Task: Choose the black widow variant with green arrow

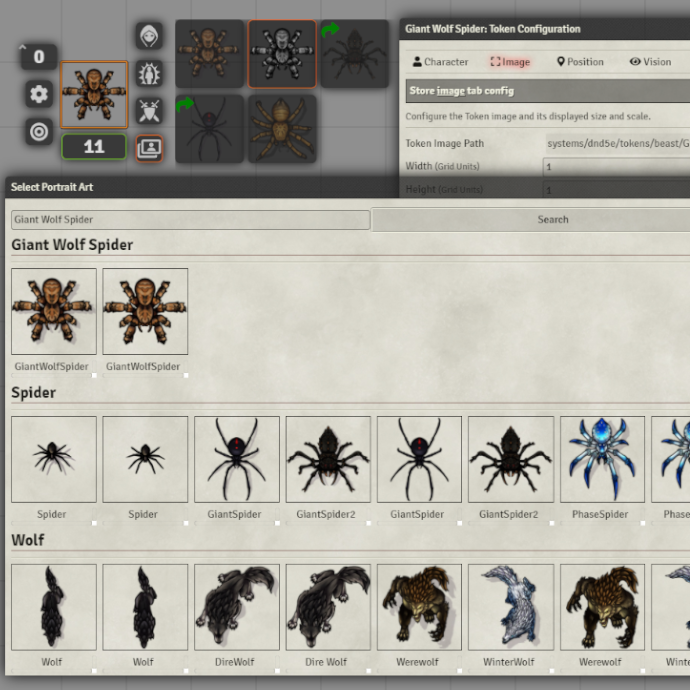Action: [x=209, y=128]
